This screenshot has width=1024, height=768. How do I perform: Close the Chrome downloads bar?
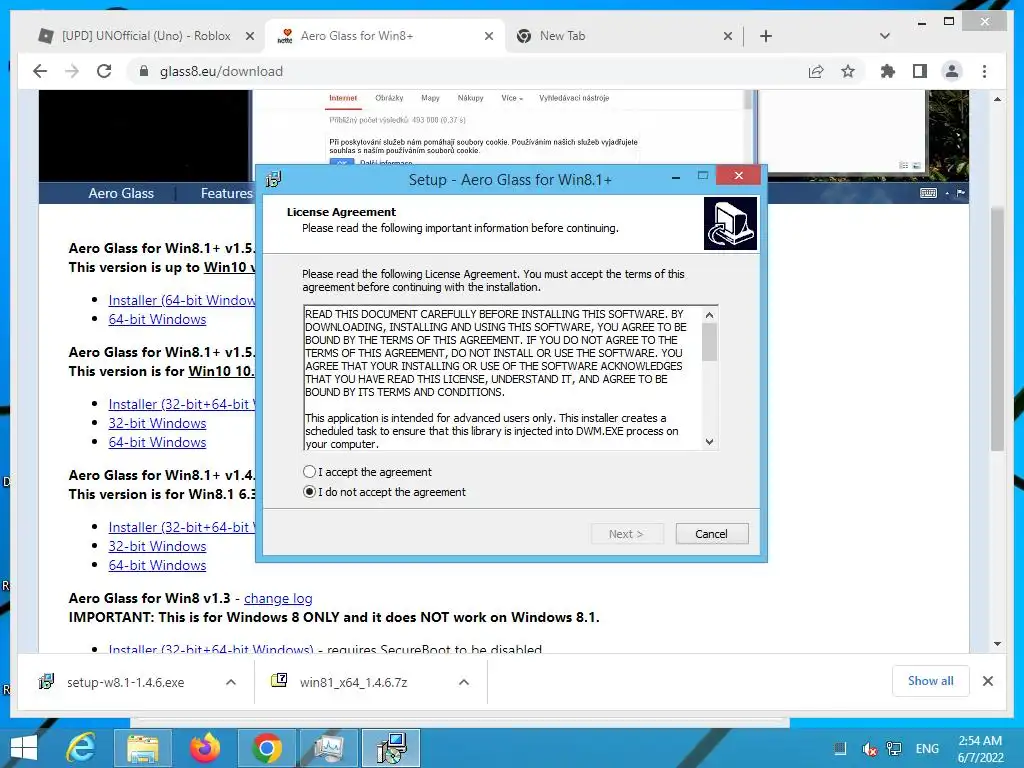[x=988, y=681]
